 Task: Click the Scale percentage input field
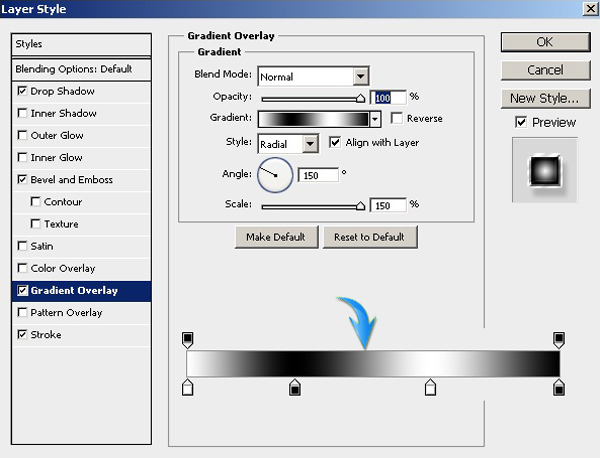tap(388, 204)
